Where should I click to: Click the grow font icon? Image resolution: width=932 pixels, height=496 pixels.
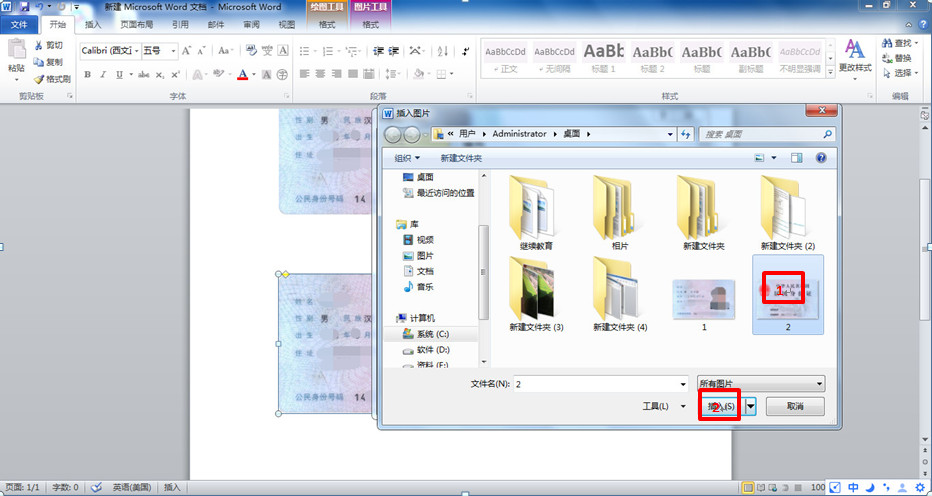click(187, 51)
